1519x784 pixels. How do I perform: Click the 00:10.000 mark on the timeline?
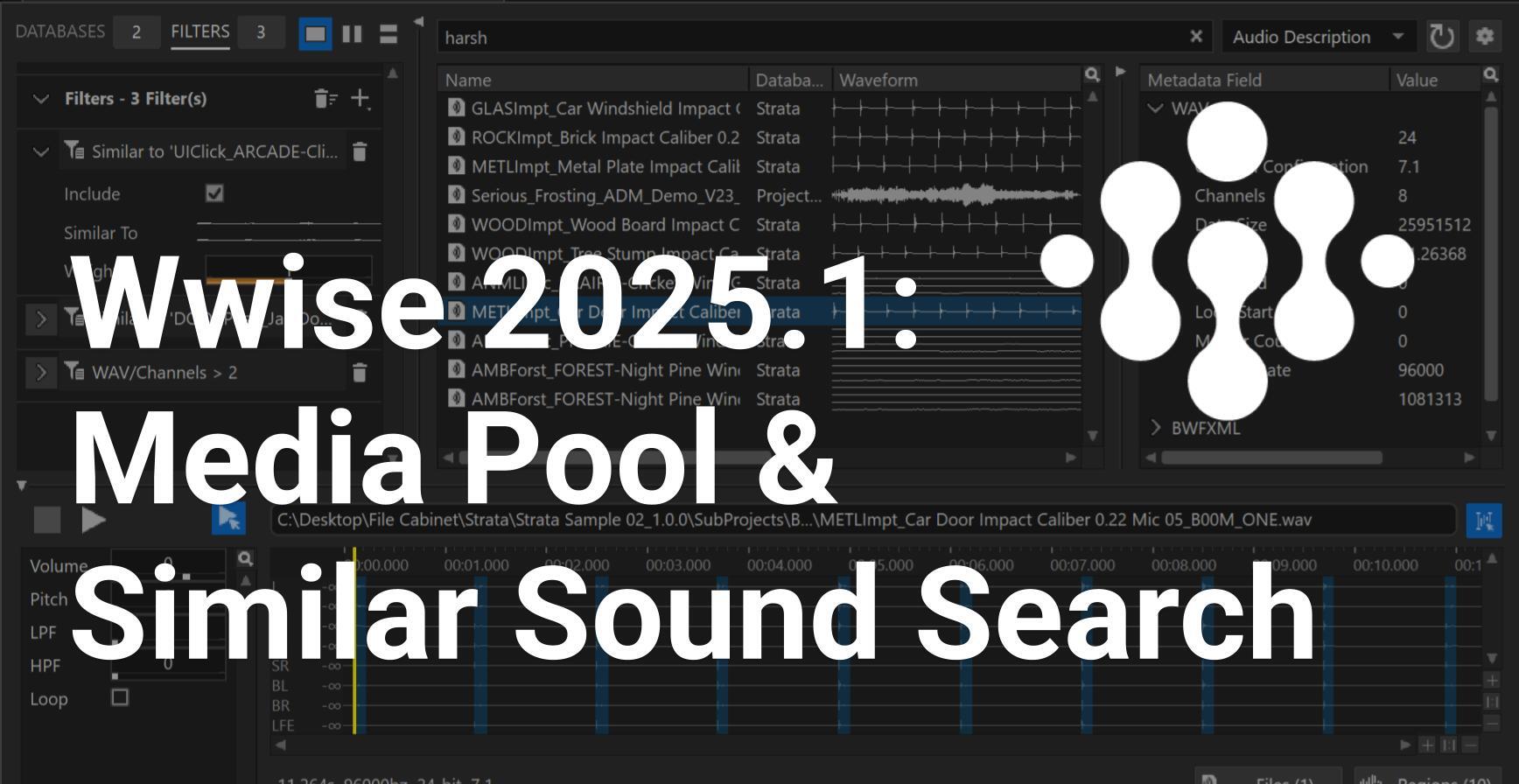(x=1385, y=565)
